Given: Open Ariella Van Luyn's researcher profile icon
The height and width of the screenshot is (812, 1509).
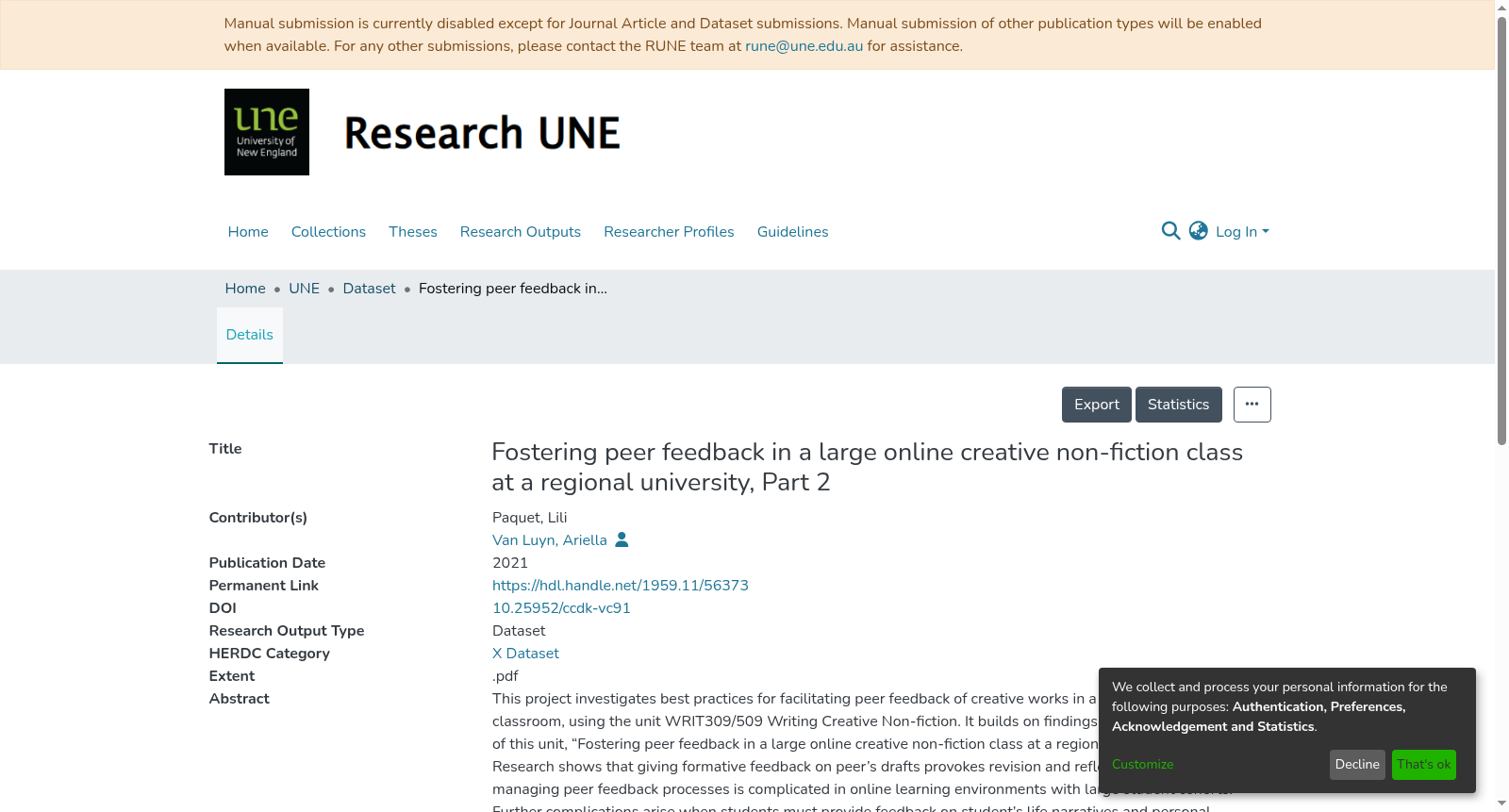Looking at the screenshot, I should point(622,539).
